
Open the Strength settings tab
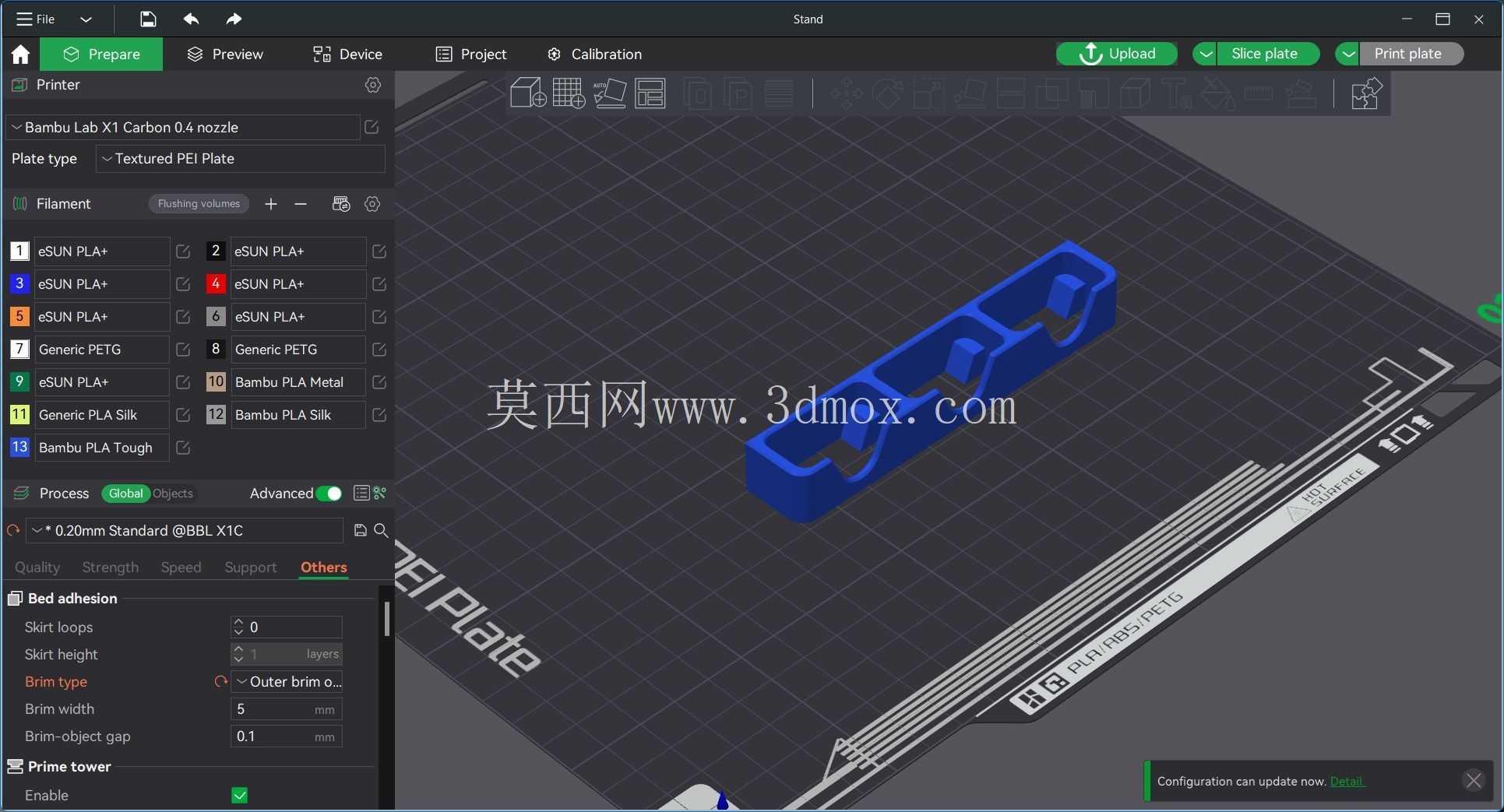[111, 568]
